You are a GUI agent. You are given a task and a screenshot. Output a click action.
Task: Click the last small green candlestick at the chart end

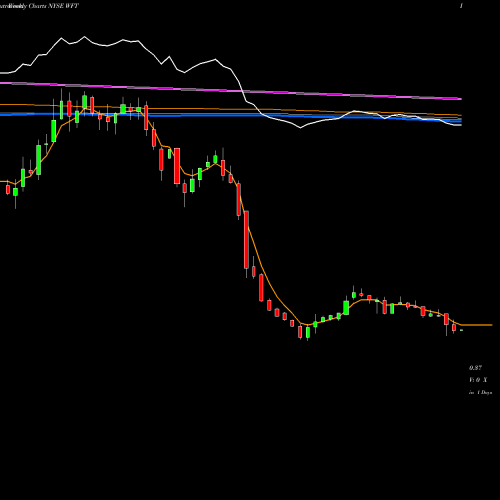coord(462,330)
